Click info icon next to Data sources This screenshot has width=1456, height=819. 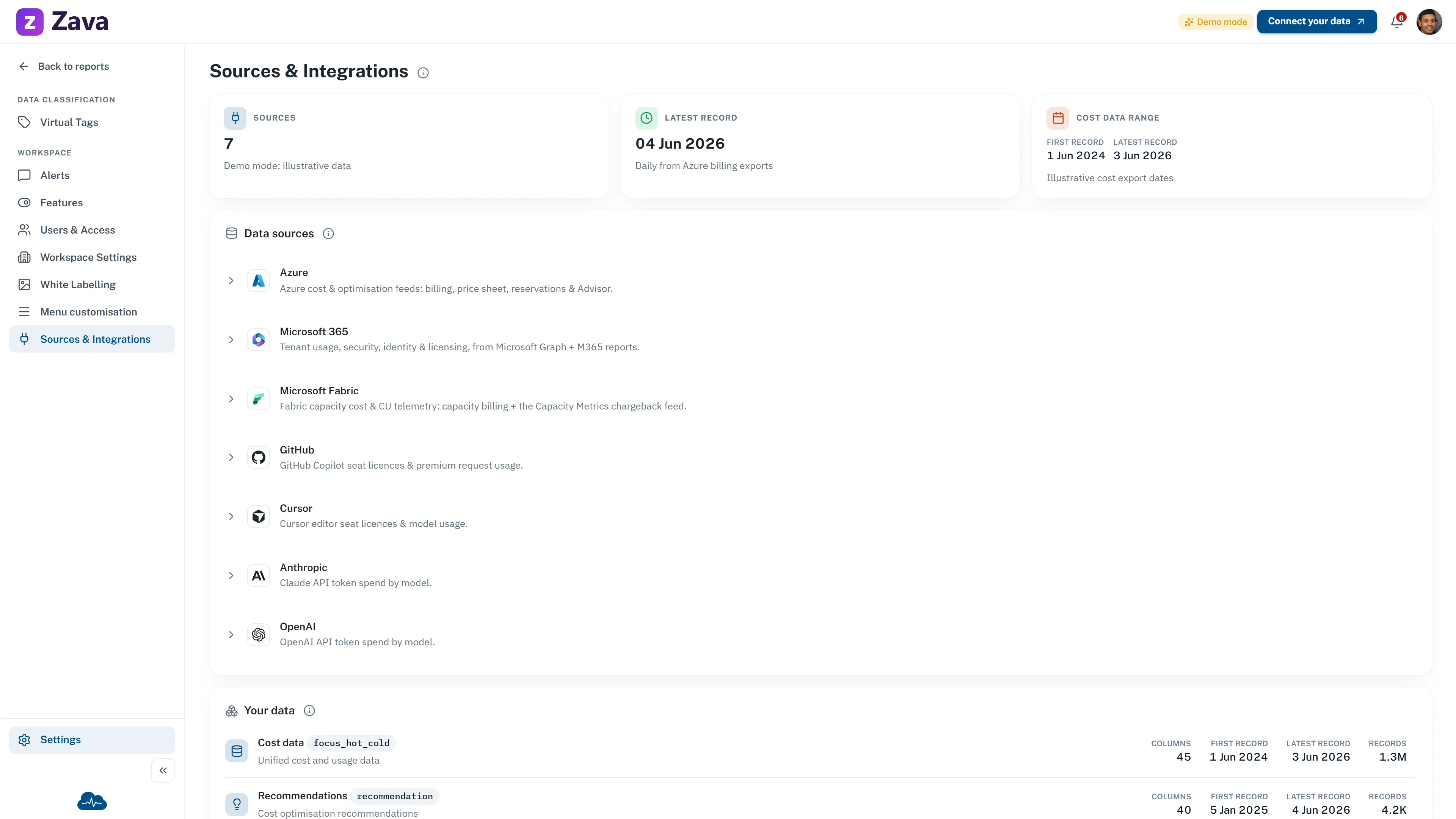328,234
